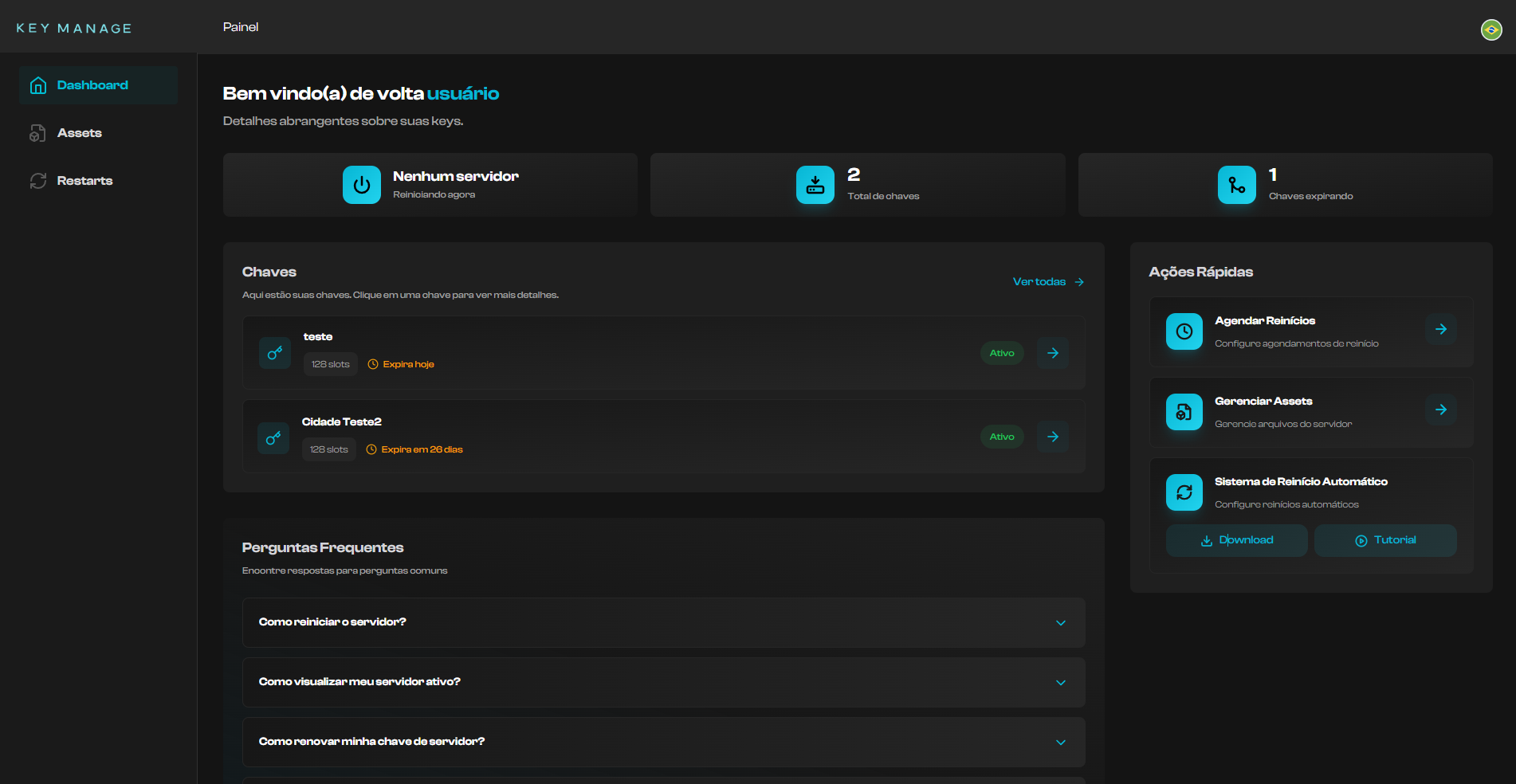Click the Assets file icon in sidebar

click(x=38, y=133)
